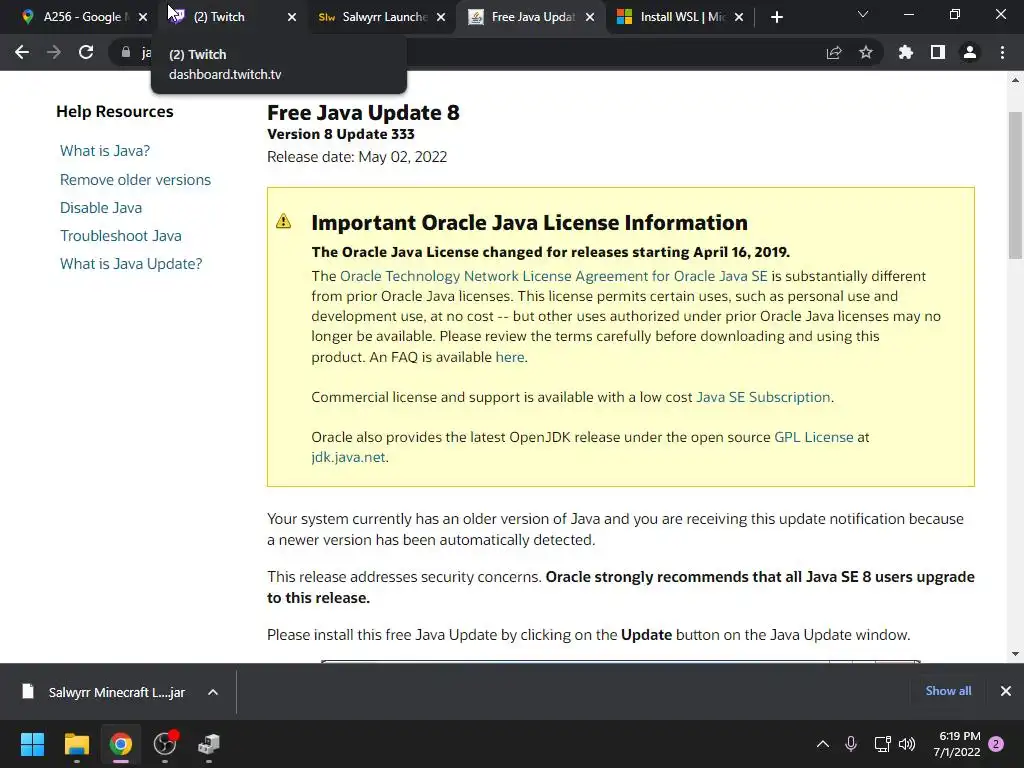Close the Twitch tab
The image size is (1024, 768).
[292, 17]
